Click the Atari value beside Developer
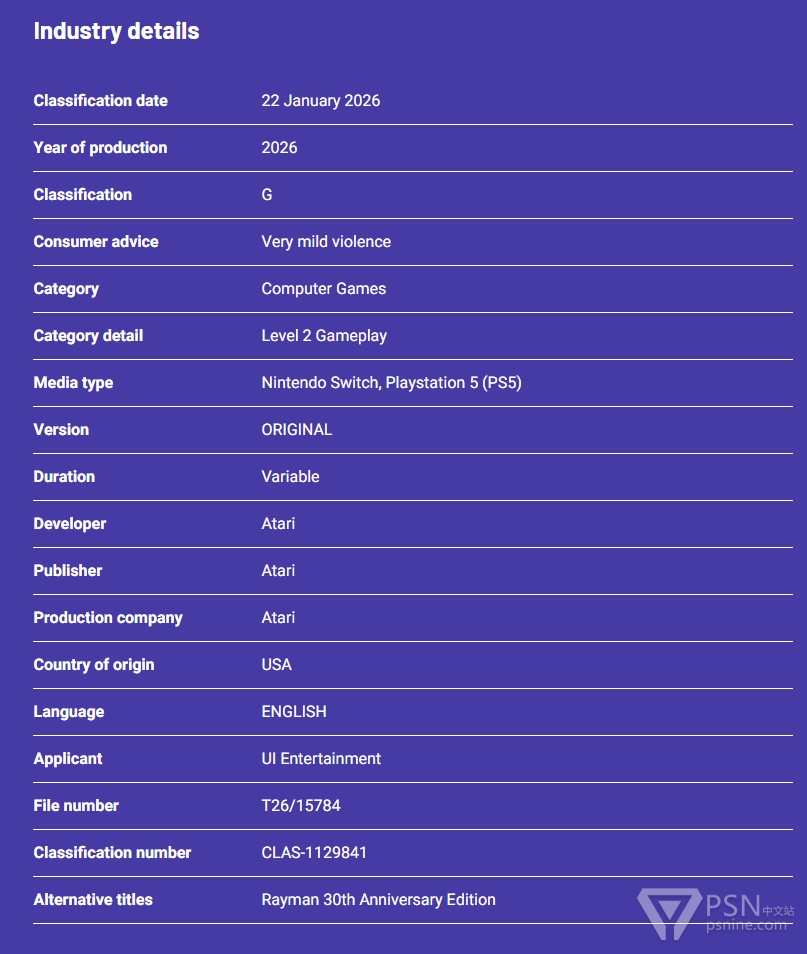This screenshot has width=807, height=954. tap(278, 524)
